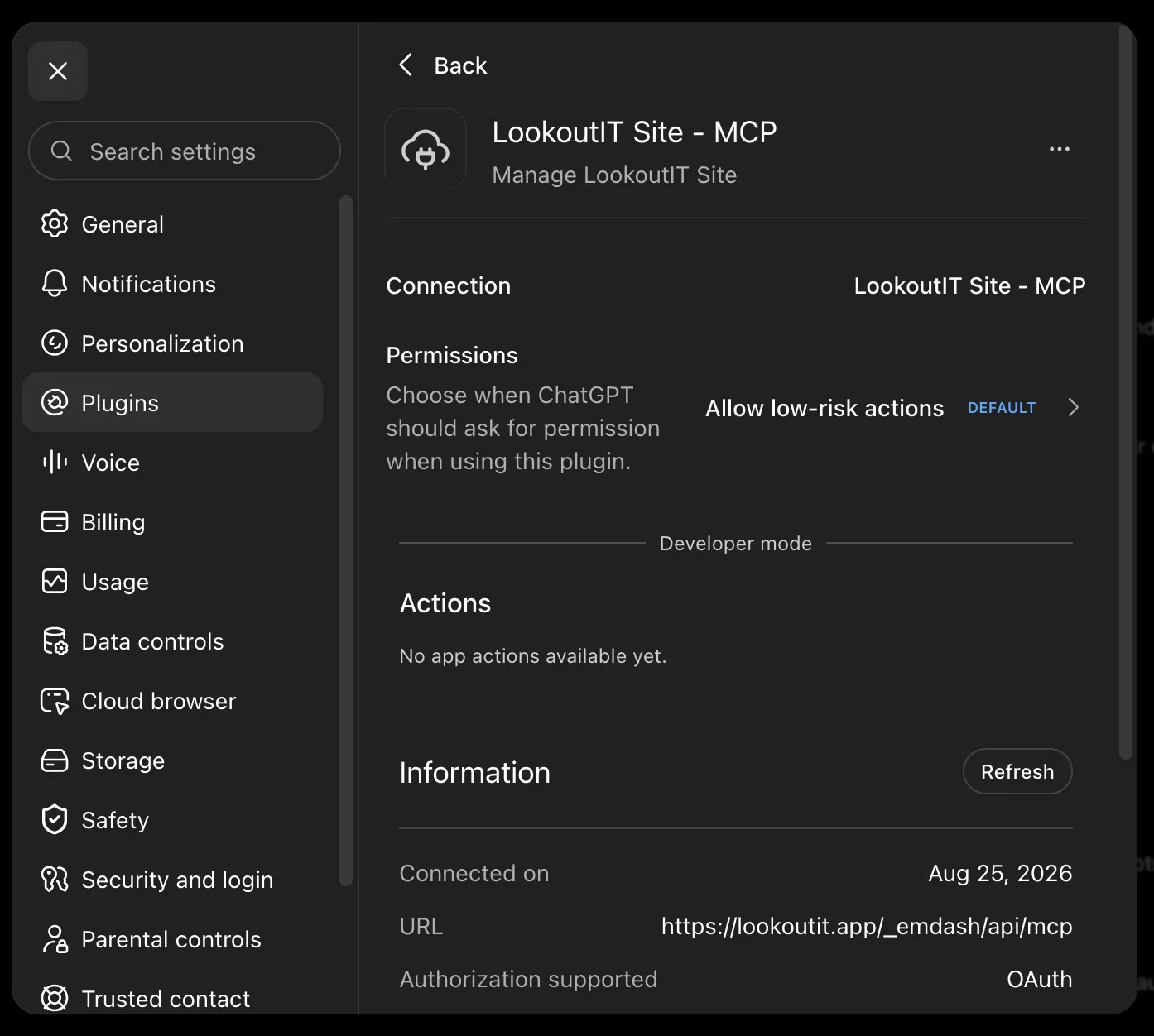Select the Voice settings label
The height and width of the screenshot is (1036, 1154).
[x=111, y=463]
